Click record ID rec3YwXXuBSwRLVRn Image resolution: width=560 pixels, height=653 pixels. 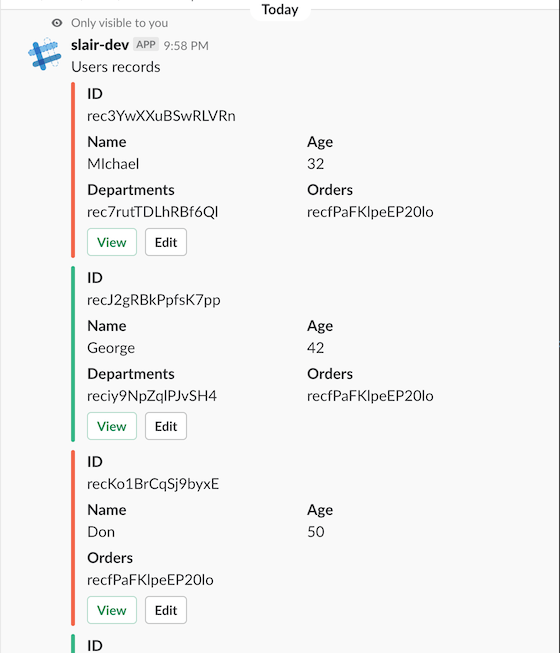pos(161,116)
